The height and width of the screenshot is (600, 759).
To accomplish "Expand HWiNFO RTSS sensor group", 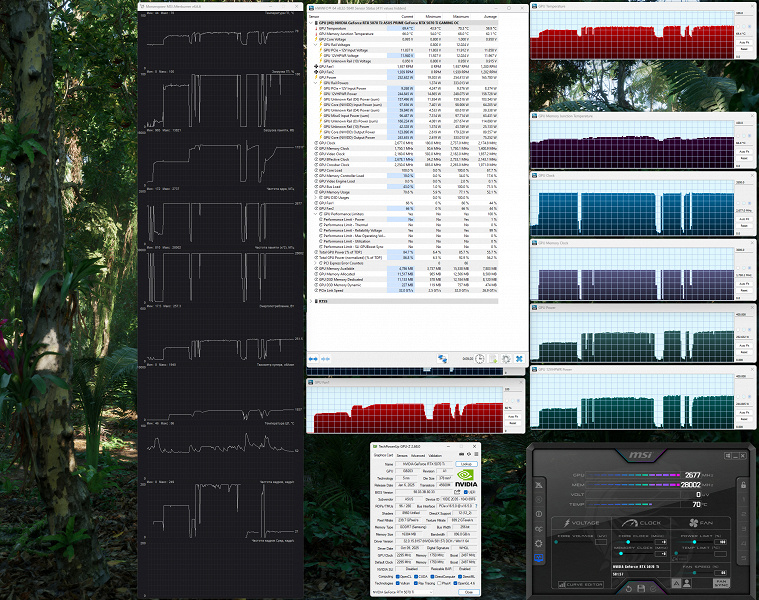I will [311, 301].
